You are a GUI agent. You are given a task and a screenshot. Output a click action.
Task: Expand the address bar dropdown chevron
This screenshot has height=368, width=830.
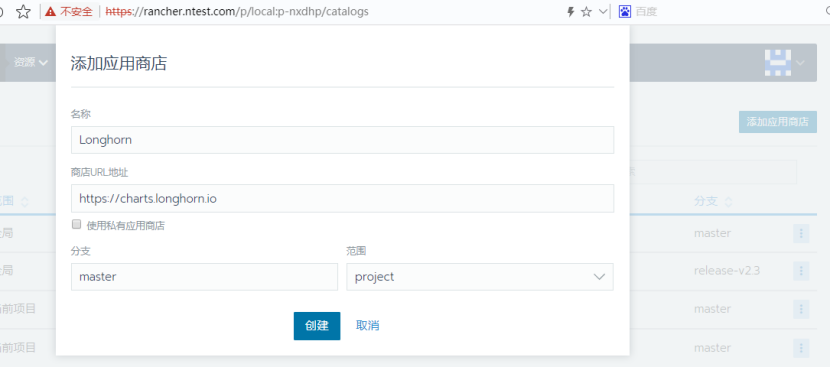point(603,12)
